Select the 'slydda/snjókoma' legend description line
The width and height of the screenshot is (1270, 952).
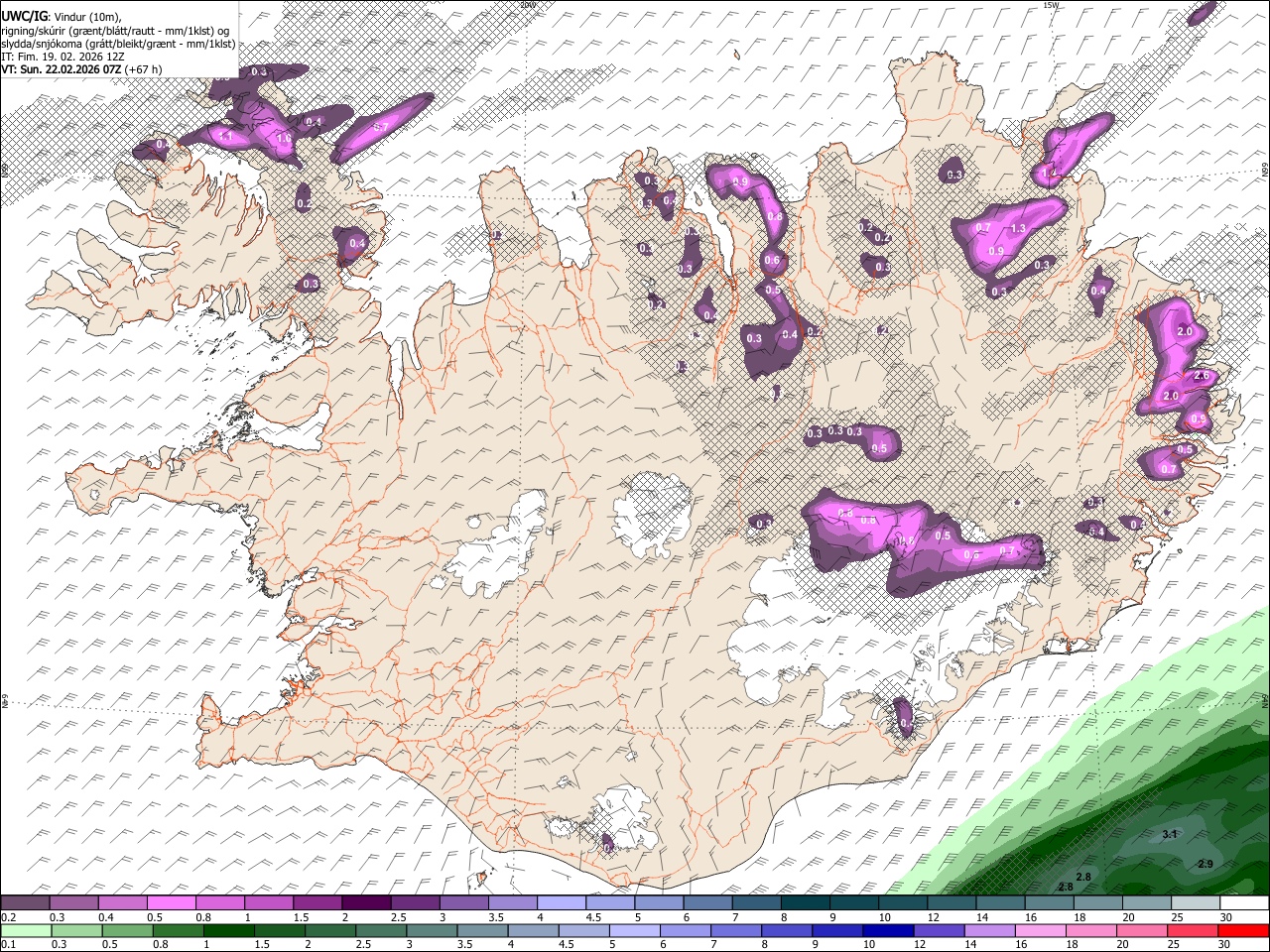click(x=118, y=44)
